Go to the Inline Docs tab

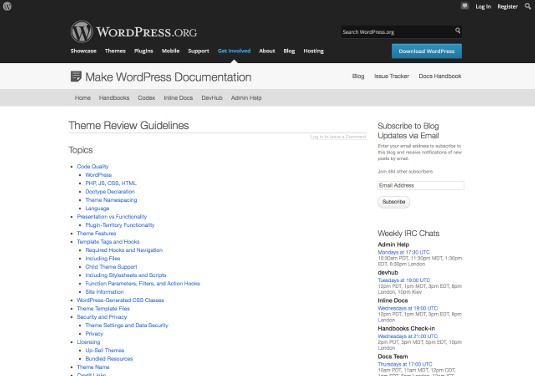click(178, 98)
